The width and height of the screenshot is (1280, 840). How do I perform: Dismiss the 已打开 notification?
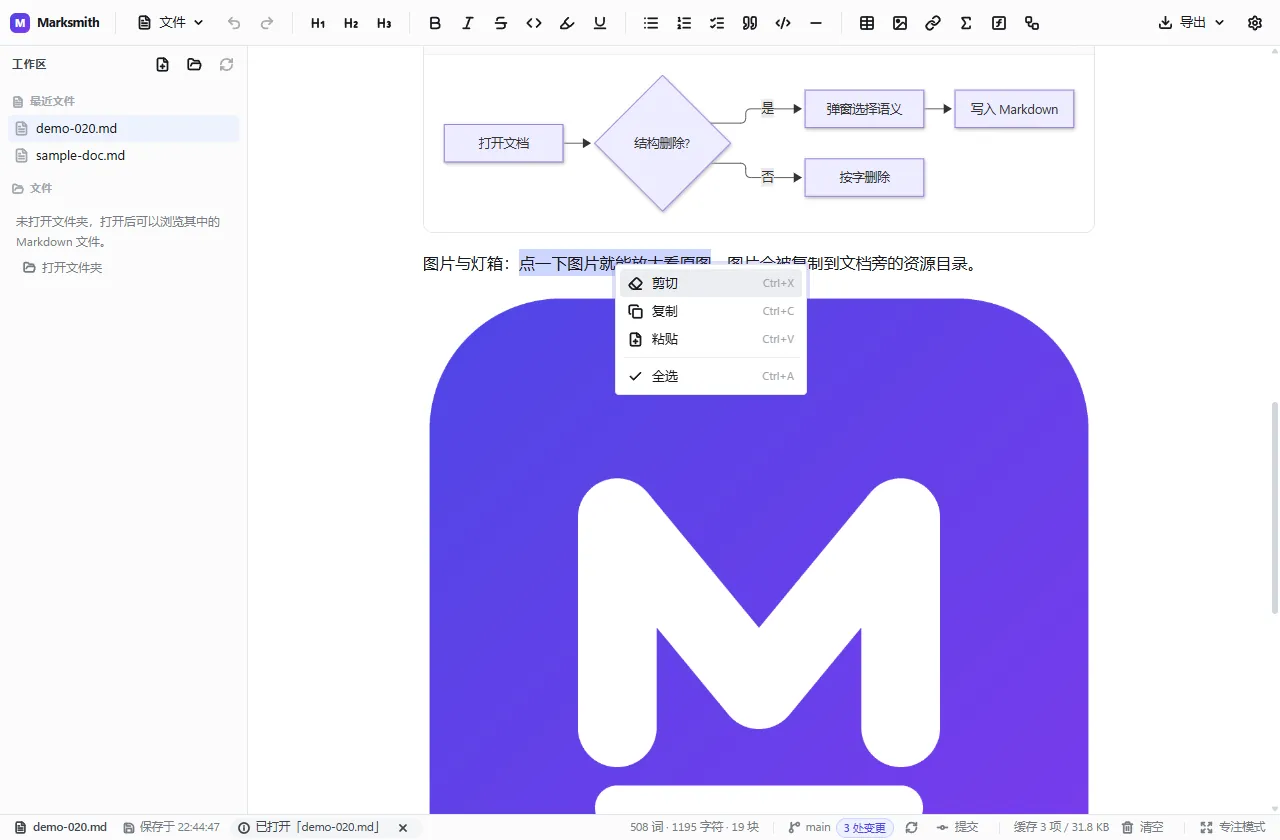(x=403, y=828)
